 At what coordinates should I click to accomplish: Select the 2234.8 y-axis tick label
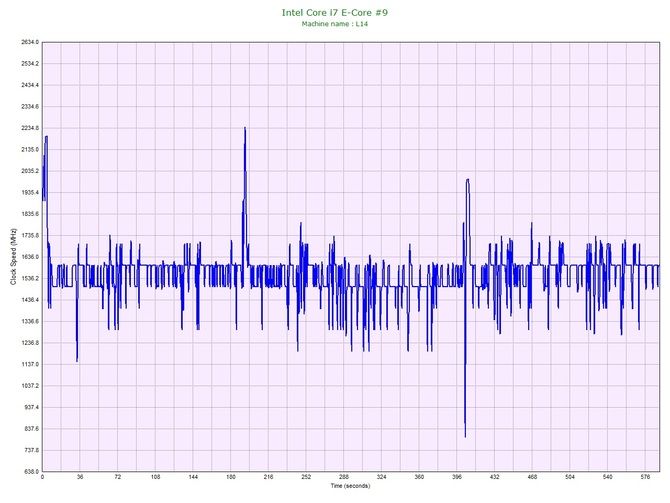pyautogui.click(x=30, y=128)
